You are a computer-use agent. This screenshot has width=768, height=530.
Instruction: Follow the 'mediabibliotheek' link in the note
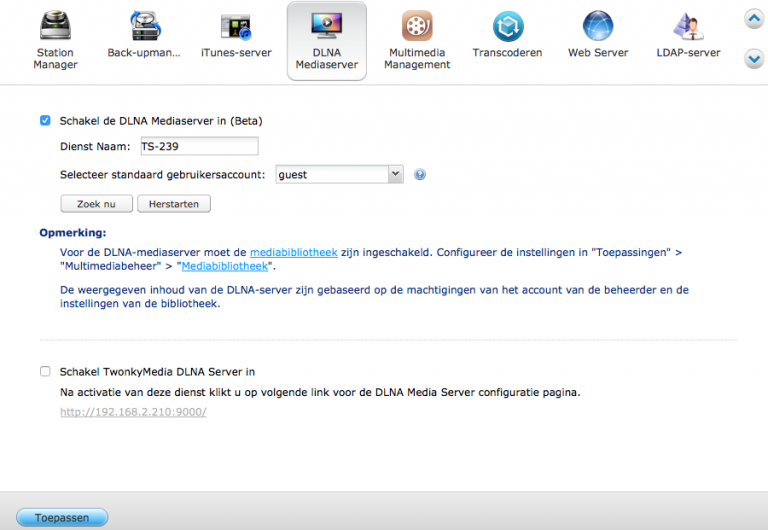tap(293, 253)
